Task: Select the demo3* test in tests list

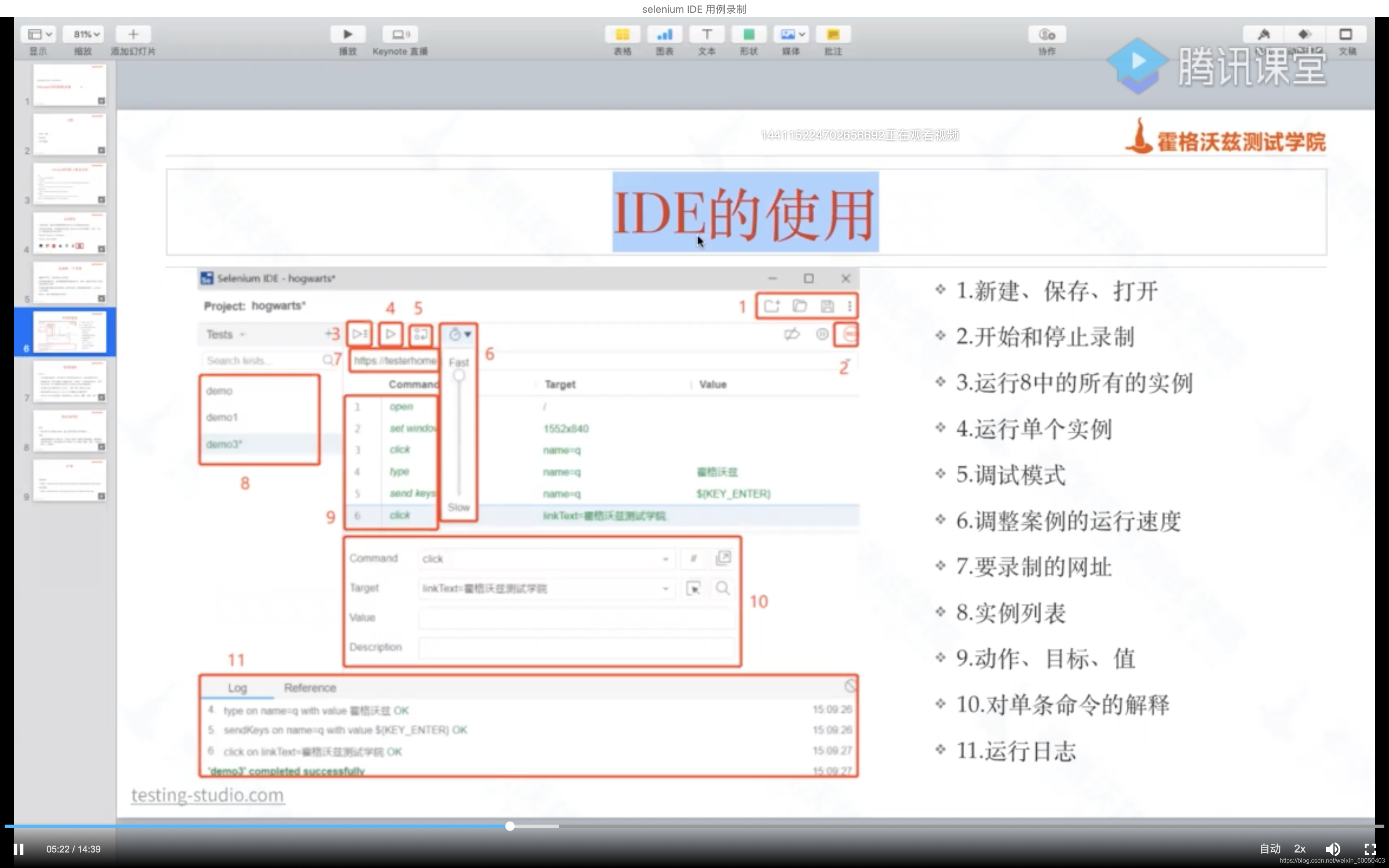Action: [x=259, y=444]
